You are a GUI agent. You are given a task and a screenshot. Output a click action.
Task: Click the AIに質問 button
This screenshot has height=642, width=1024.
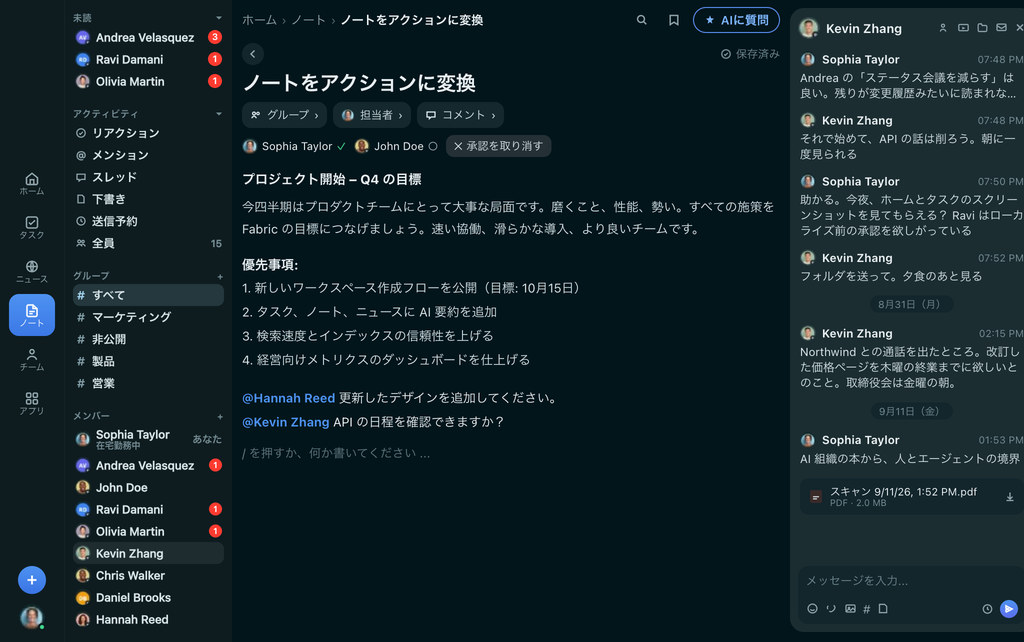pos(736,20)
